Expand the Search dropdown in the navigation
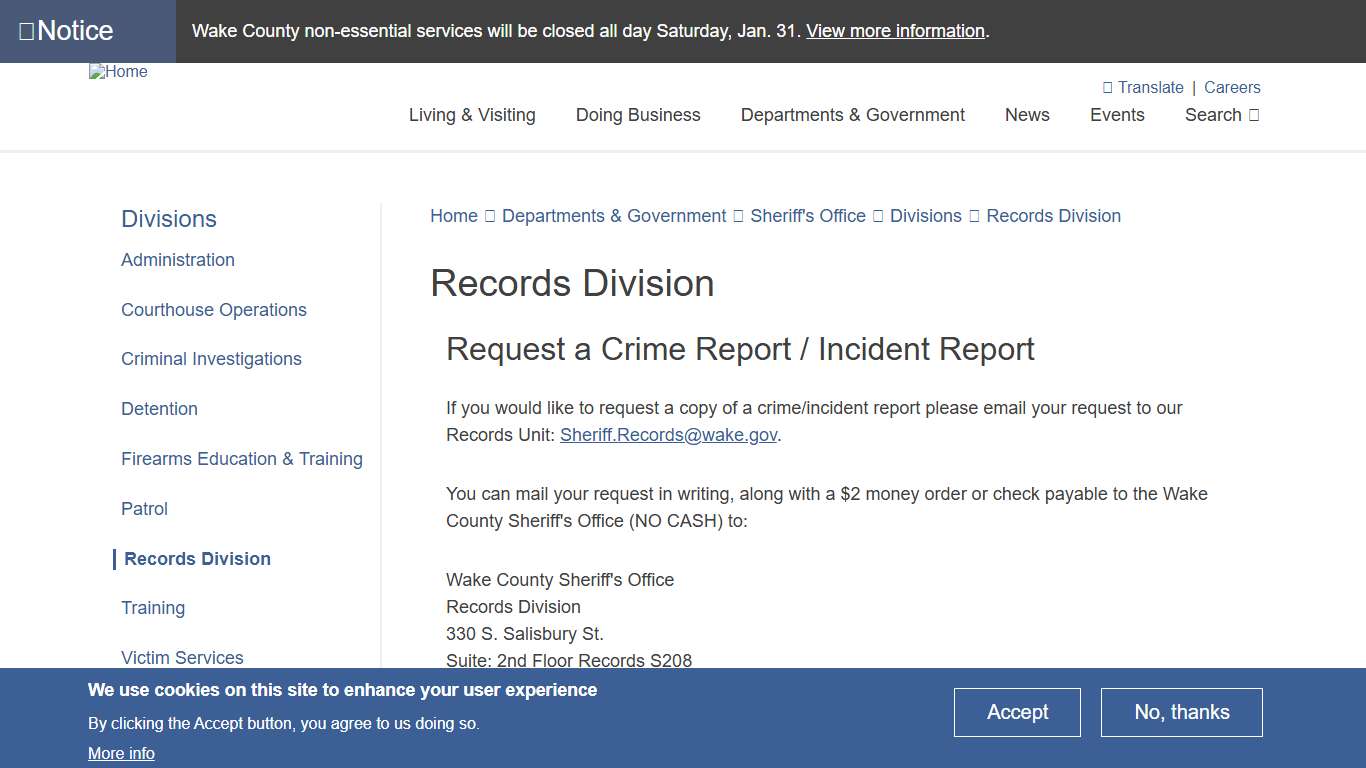The height and width of the screenshot is (768, 1366). click(1221, 115)
